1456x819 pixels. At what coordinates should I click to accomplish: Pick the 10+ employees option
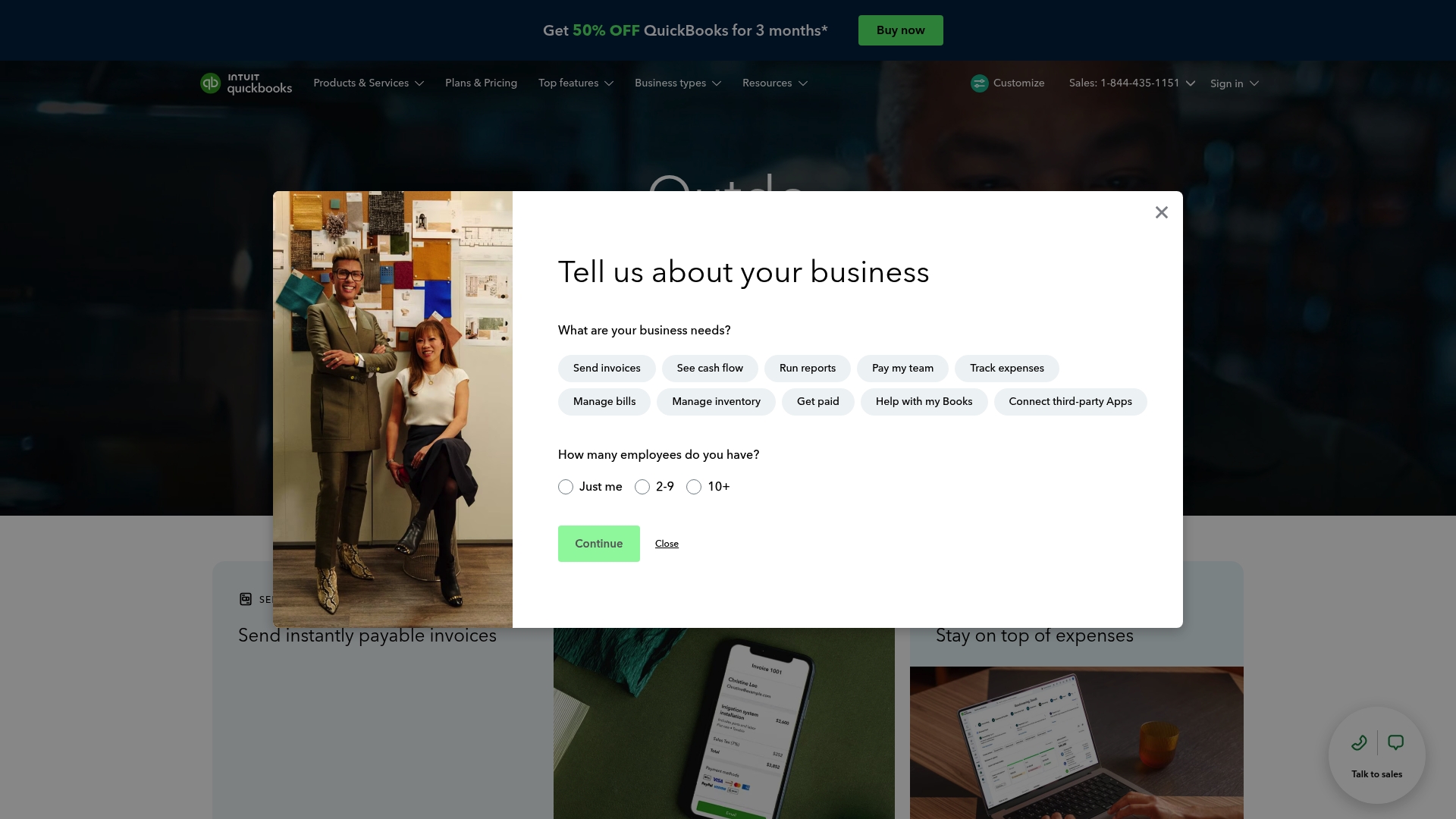click(693, 487)
